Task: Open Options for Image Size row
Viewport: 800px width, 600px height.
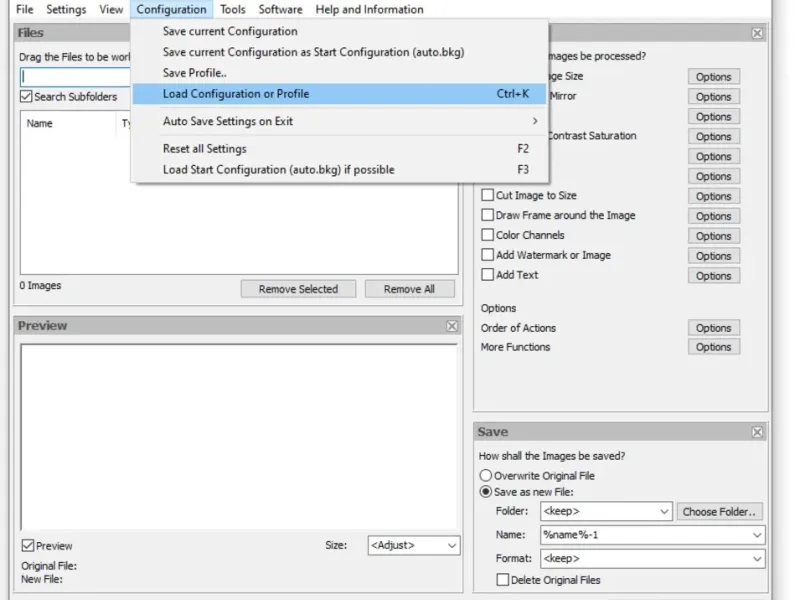Action: [713, 77]
